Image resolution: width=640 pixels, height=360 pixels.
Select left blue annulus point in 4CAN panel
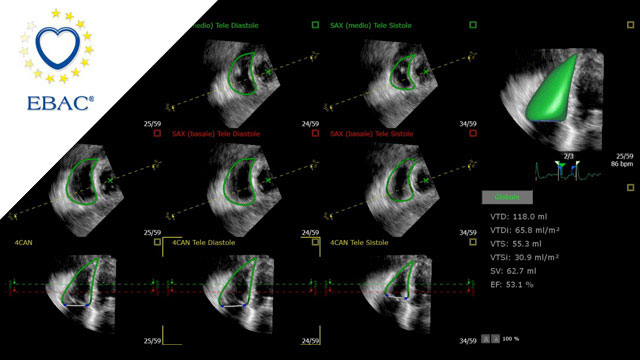pyautogui.click(x=65, y=304)
